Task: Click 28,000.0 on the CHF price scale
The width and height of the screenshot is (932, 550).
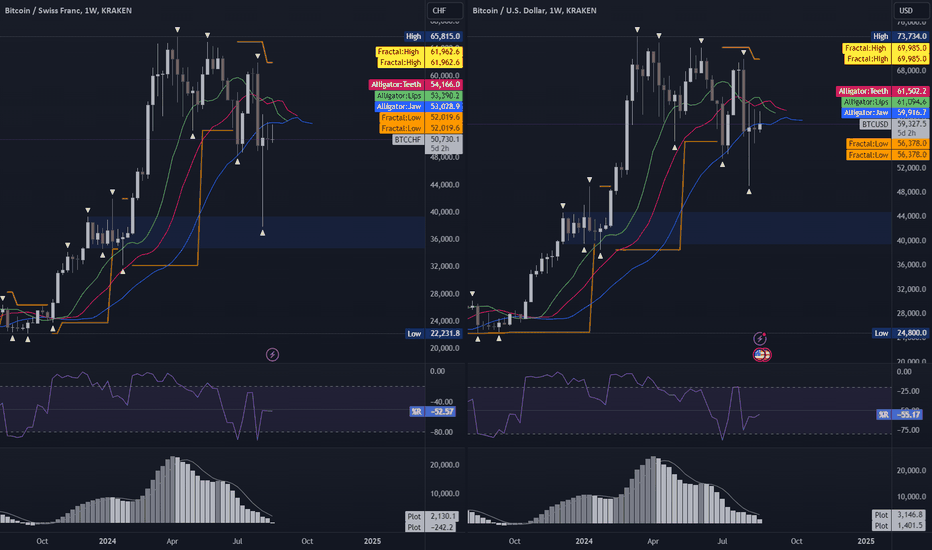Action: 445,294
